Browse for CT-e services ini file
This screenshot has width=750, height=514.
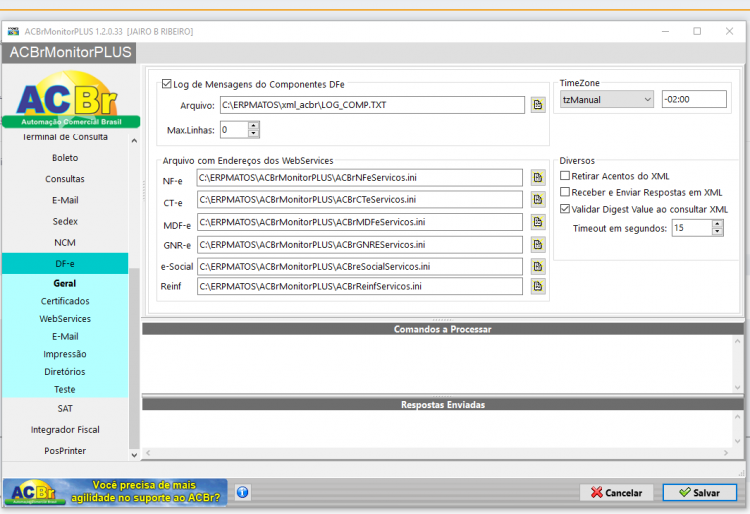click(x=538, y=199)
